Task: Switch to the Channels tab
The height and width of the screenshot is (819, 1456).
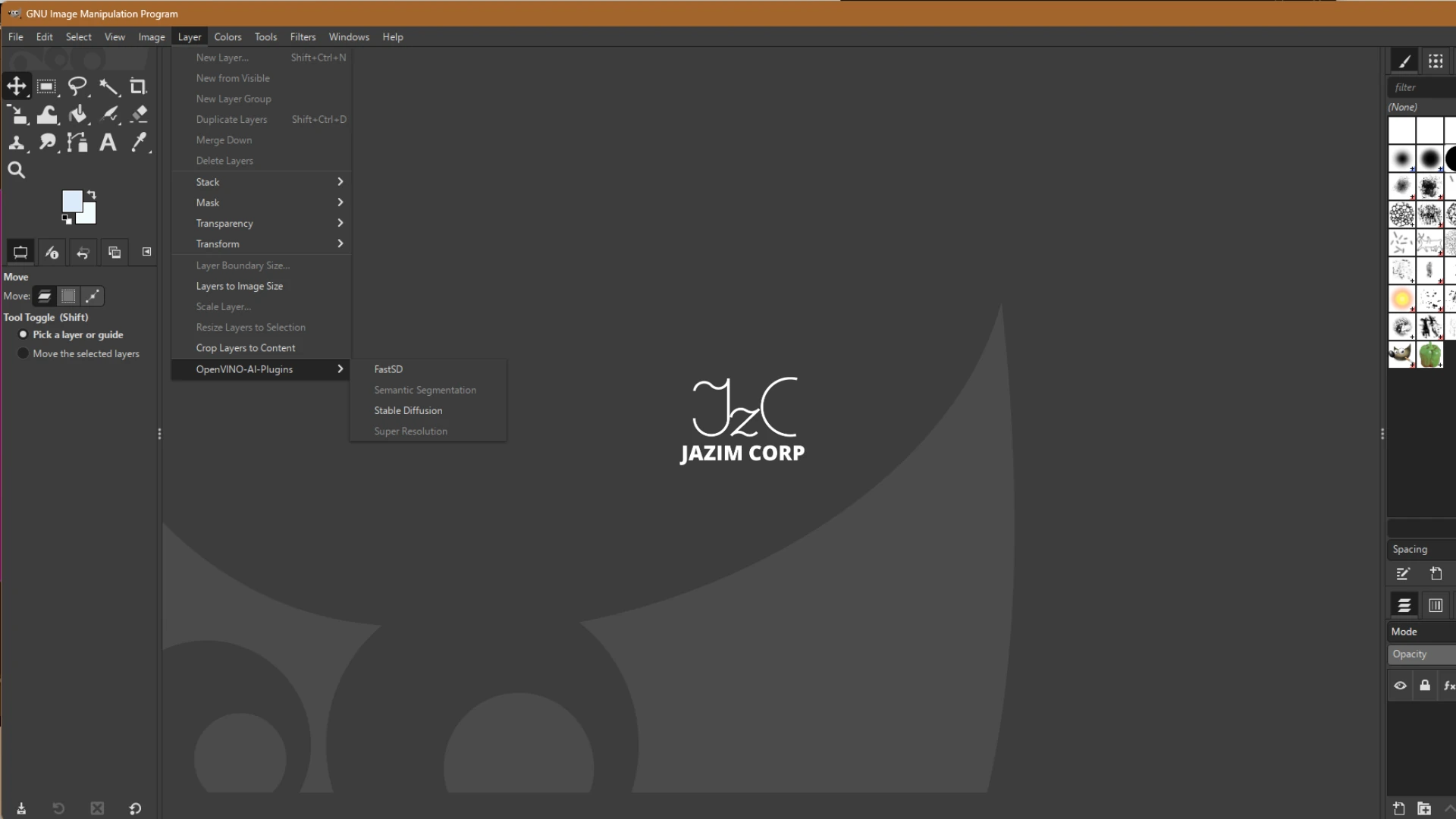Action: [1436, 605]
